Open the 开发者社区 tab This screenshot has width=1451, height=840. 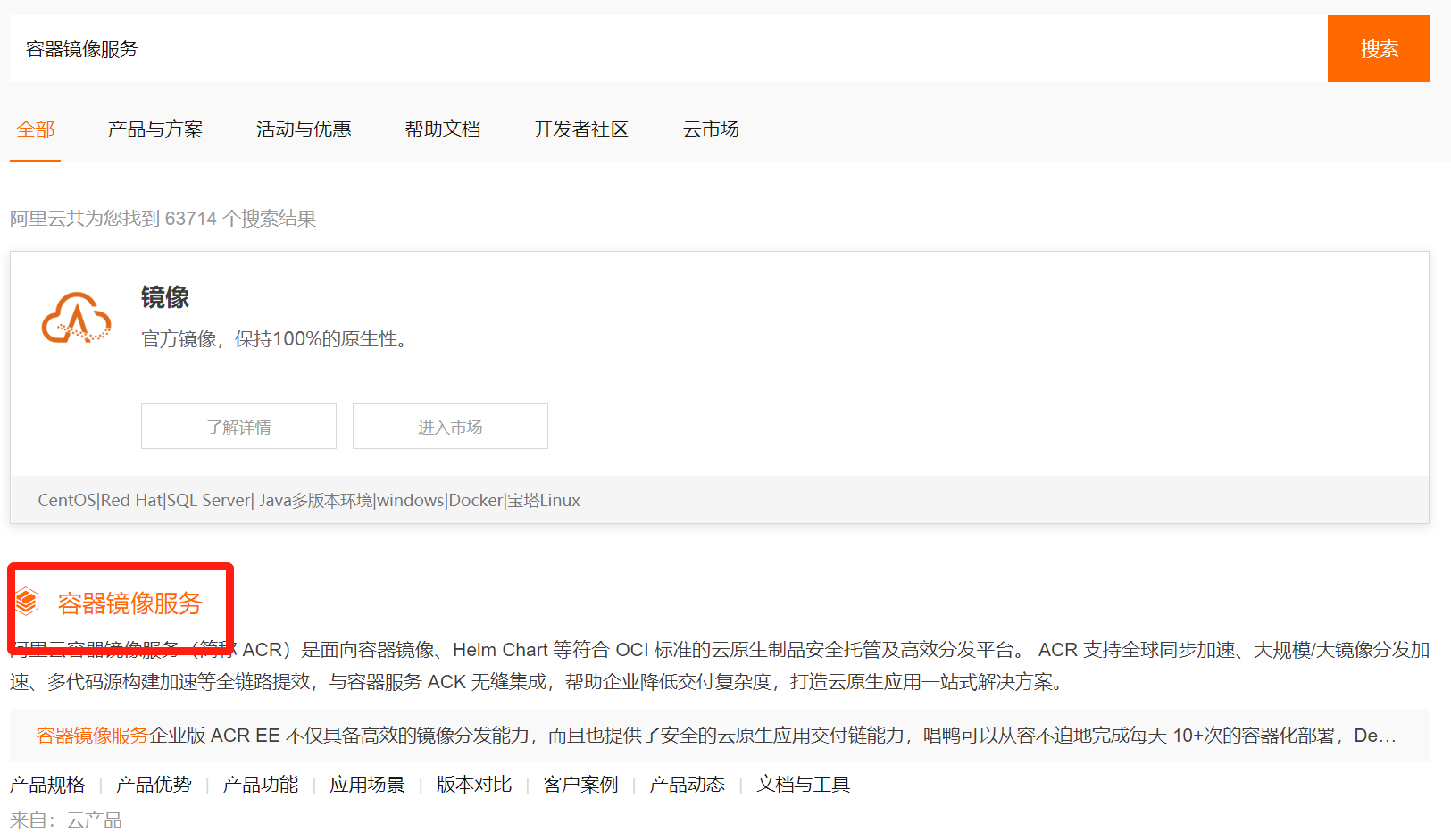tap(581, 129)
